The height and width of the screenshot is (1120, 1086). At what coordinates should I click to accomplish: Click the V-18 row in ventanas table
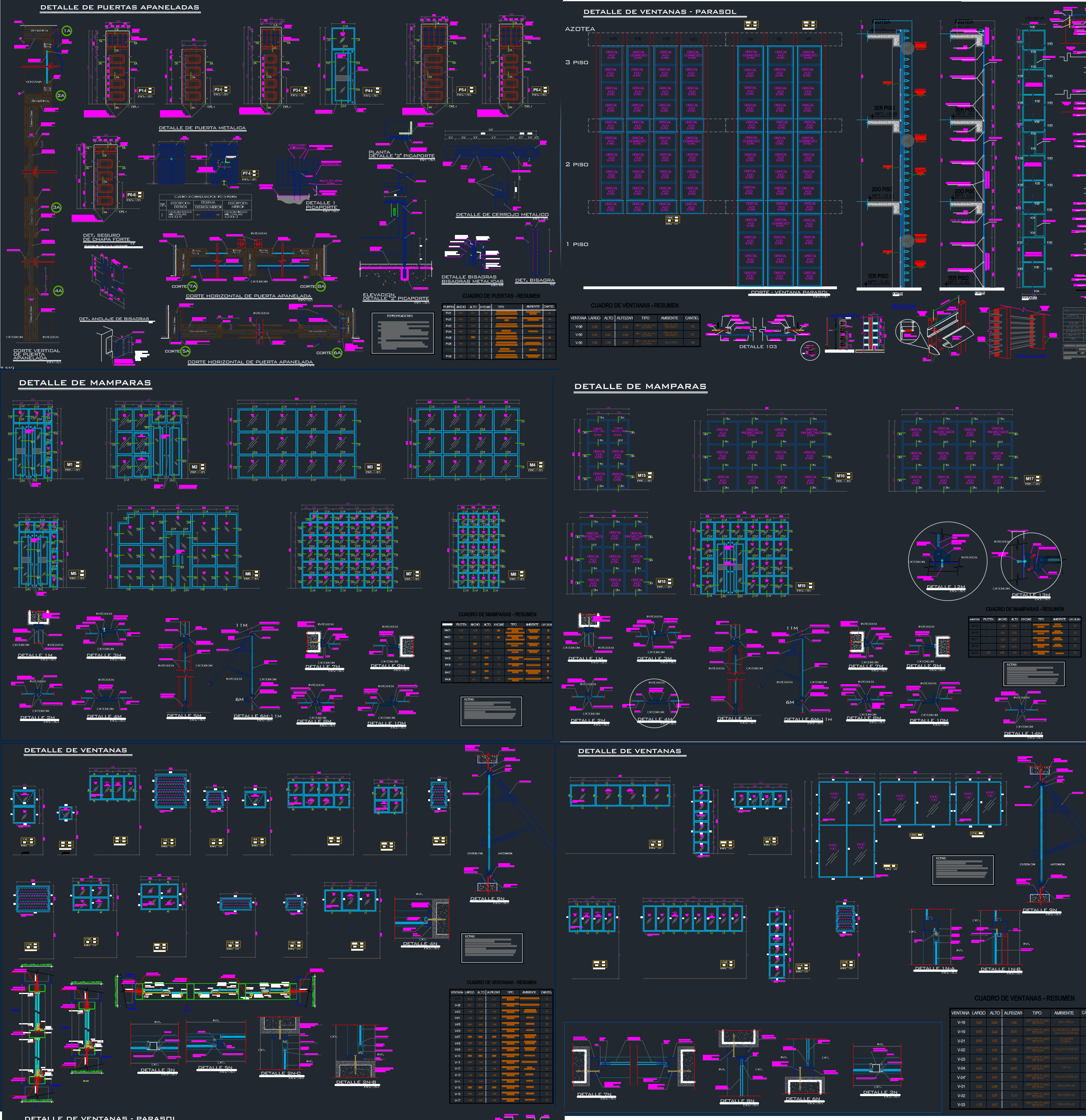[x=1018, y=1022]
